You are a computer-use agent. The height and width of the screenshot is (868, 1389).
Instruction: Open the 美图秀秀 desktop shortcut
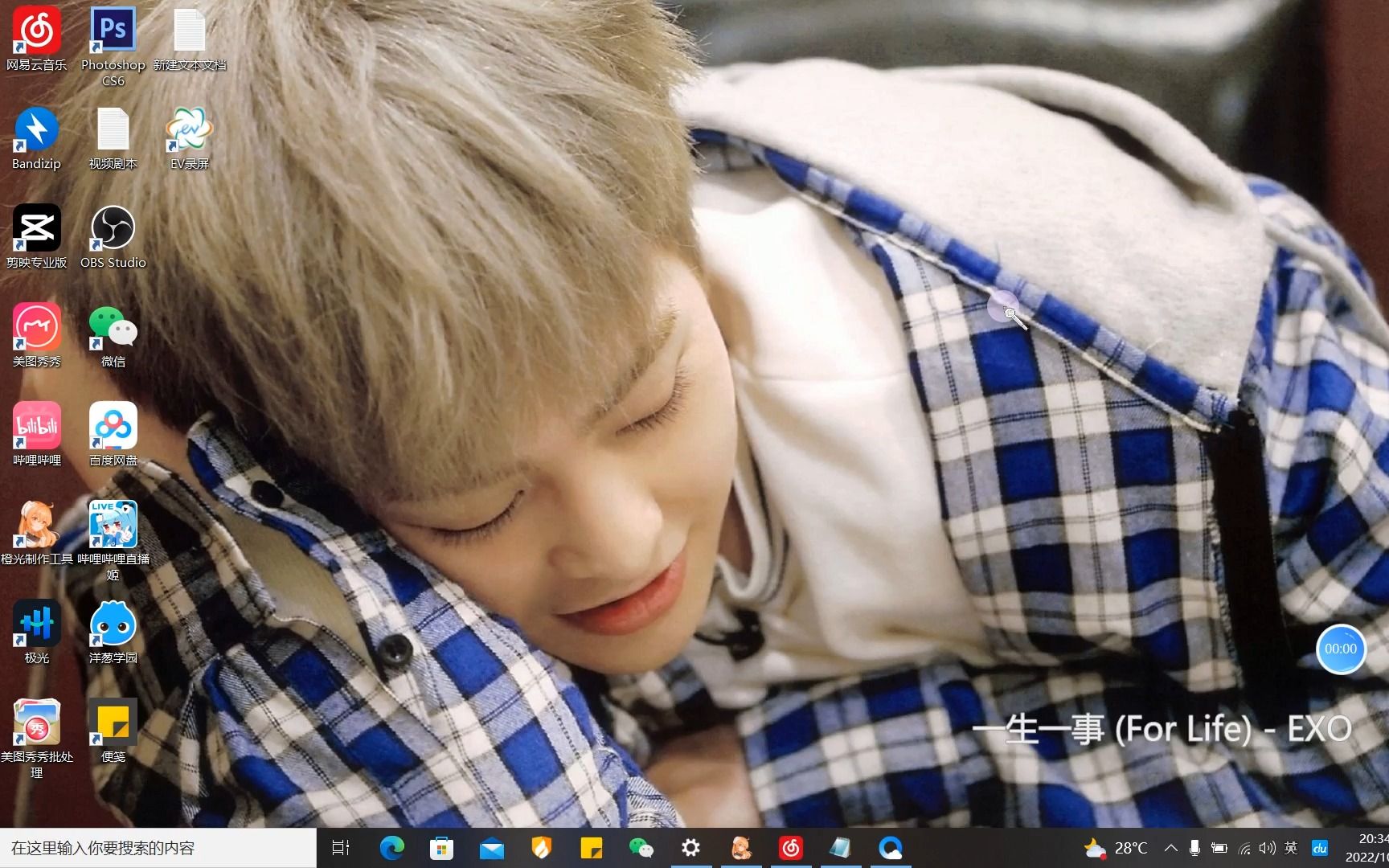pyautogui.click(x=36, y=337)
